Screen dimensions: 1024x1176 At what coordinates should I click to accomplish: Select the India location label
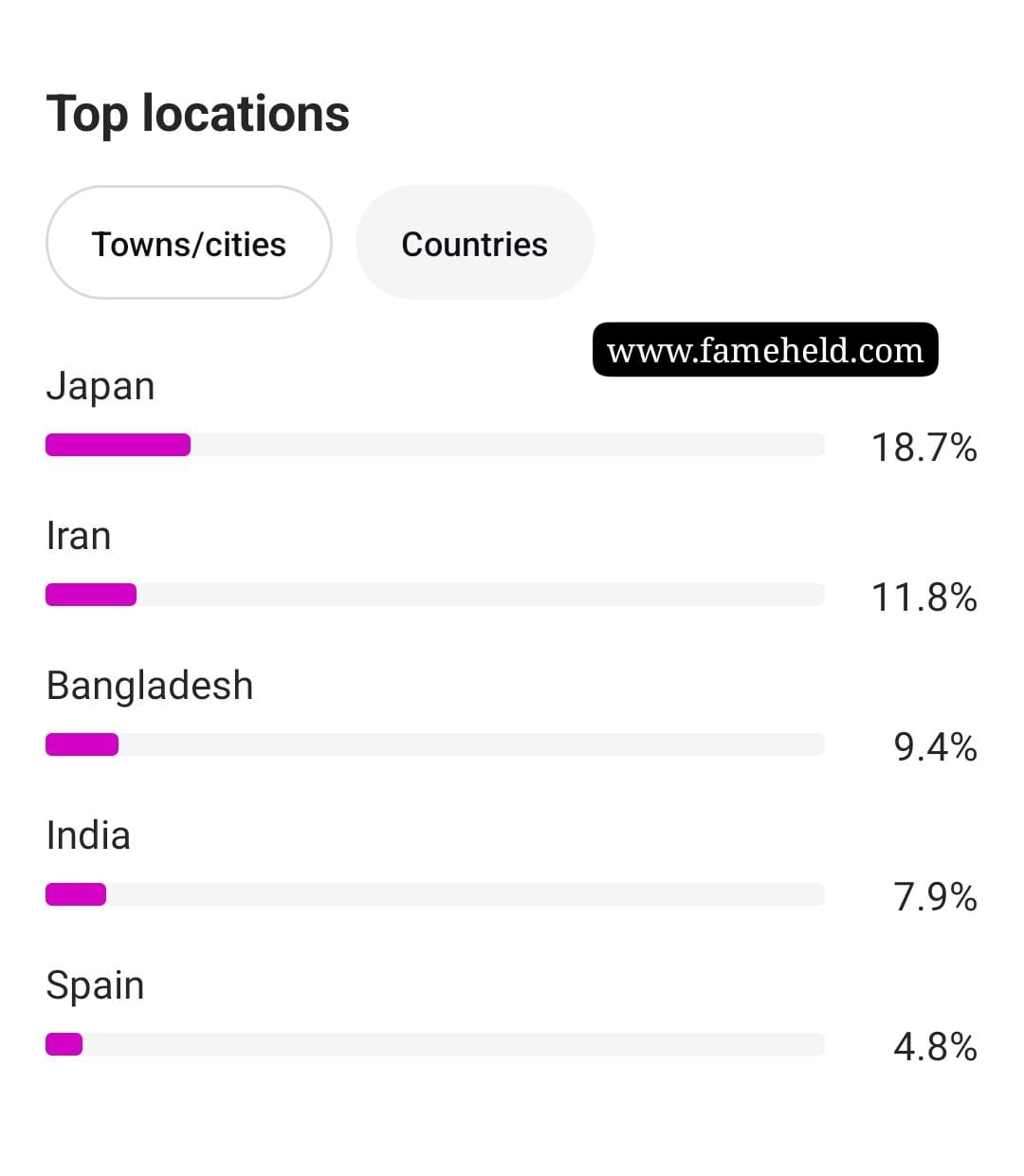click(x=88, y=836)
